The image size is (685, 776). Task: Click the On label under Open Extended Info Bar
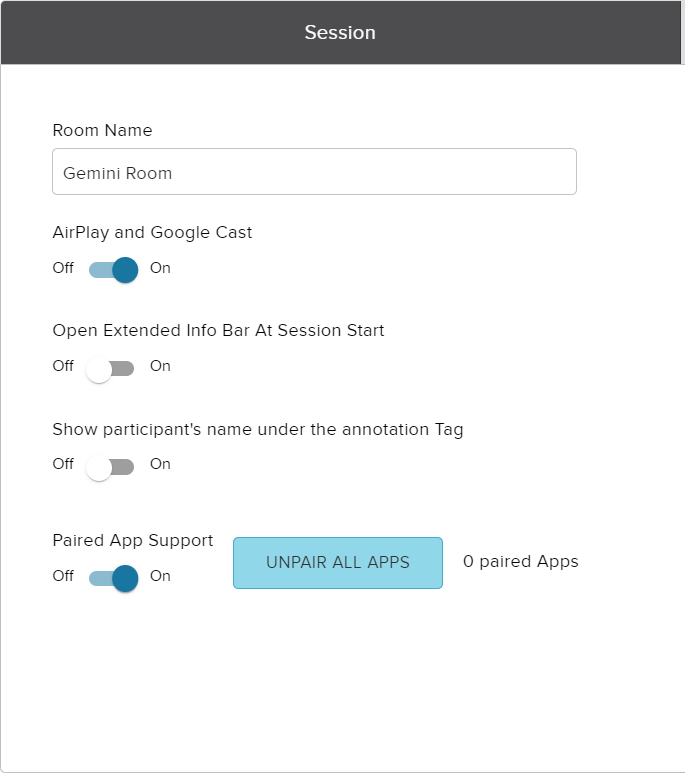160,366
